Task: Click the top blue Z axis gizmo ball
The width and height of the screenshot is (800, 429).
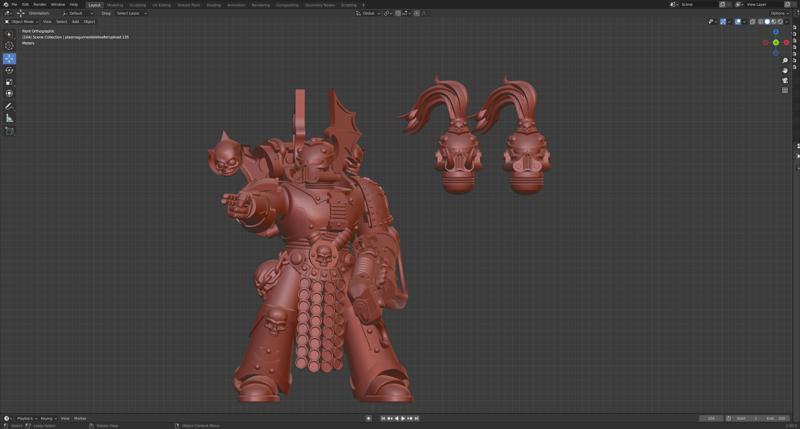Action: [x=776, y=32]
